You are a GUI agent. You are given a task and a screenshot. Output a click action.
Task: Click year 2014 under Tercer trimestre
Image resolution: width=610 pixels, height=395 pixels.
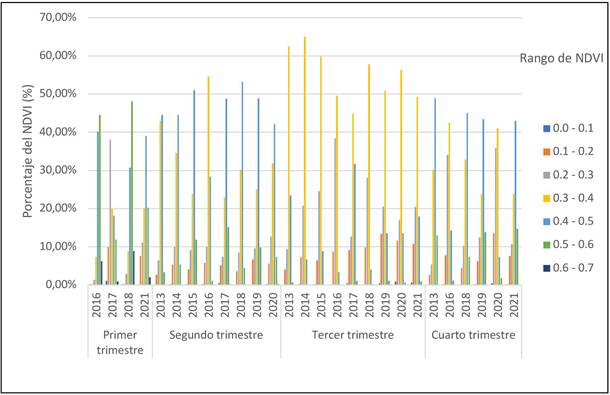[305, 305]
